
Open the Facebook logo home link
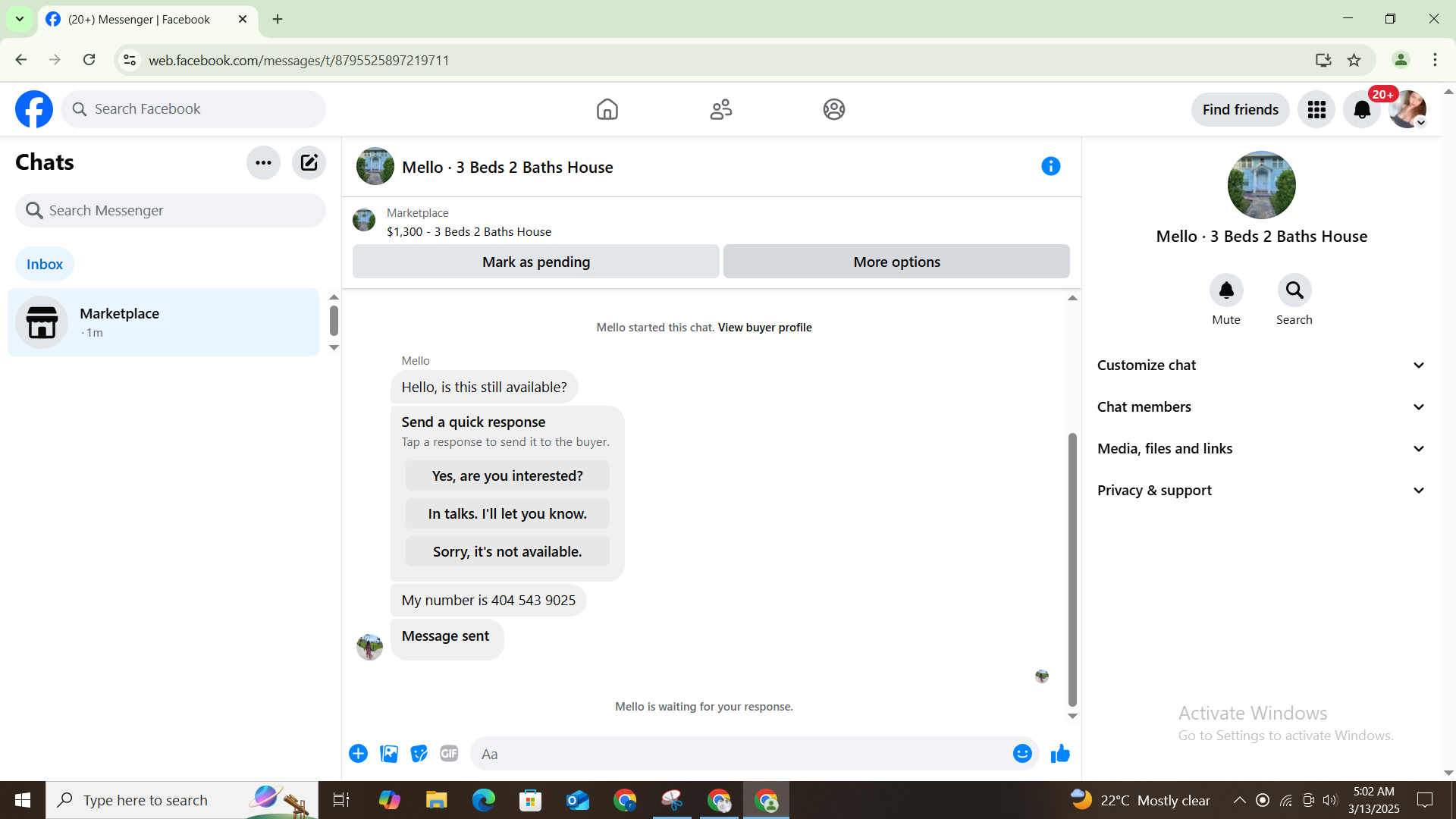(x=34, y=109)
